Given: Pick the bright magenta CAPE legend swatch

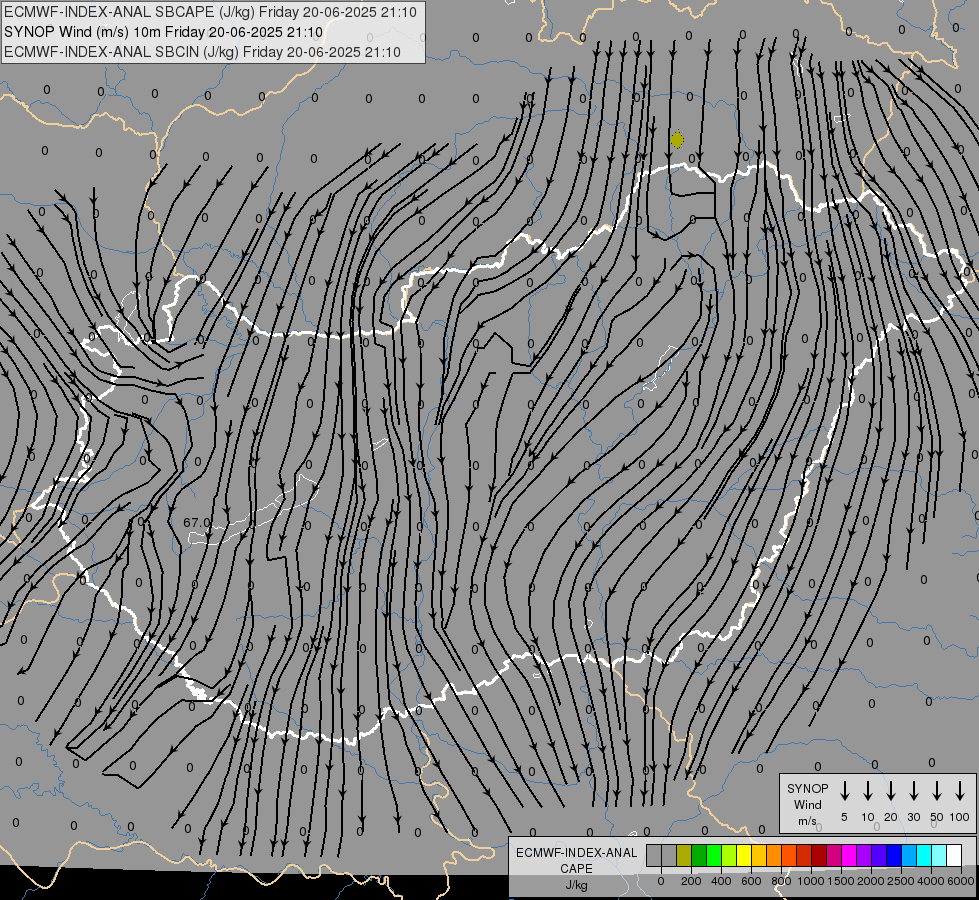Looking at the screenshot, I should tap(849, 856).
